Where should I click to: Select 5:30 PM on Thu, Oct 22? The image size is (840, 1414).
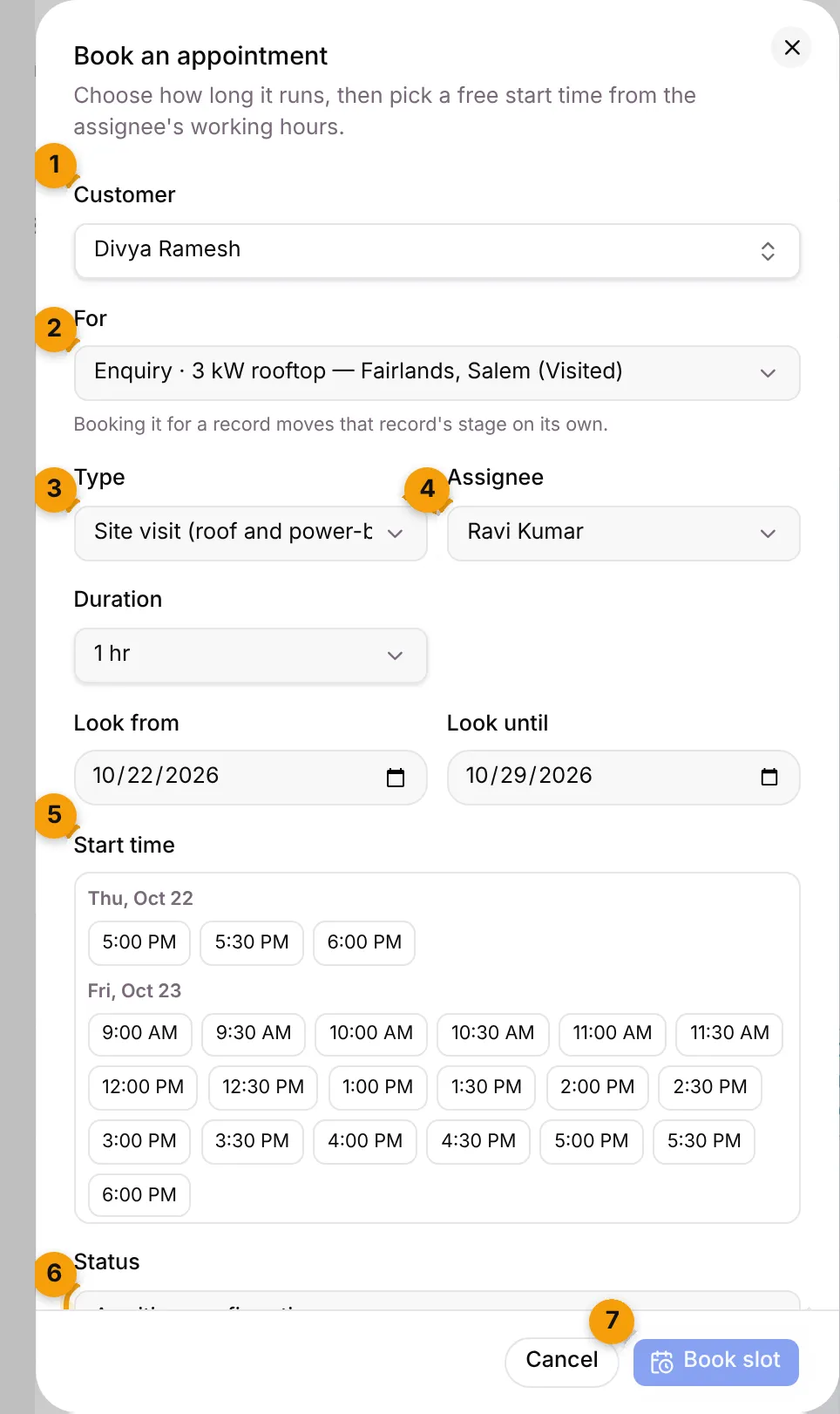point(252,943)
